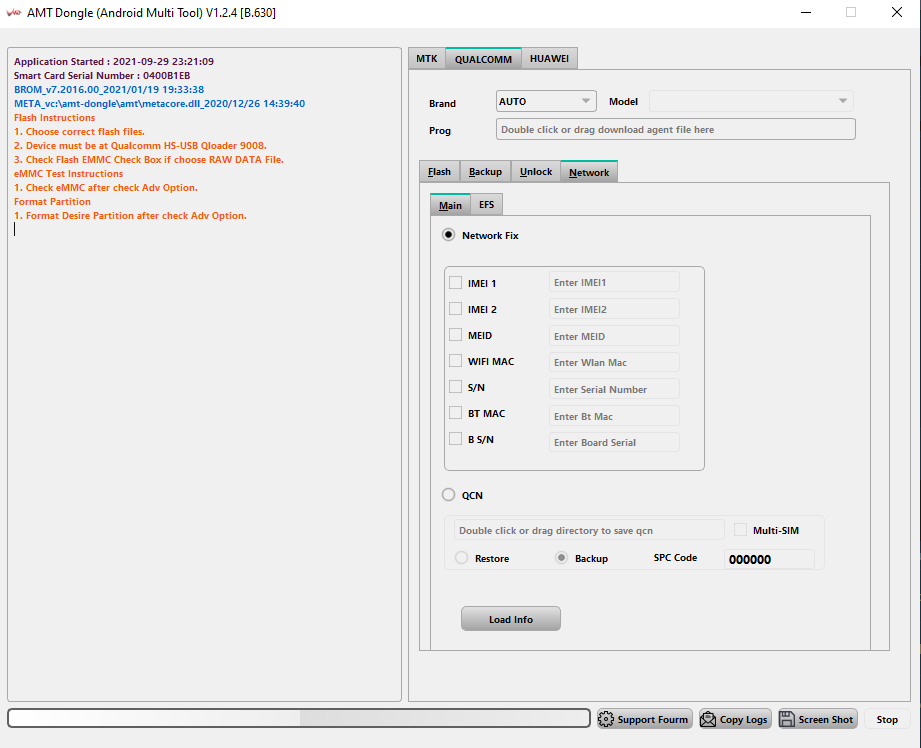This screenshot has height=748, width=921.
Task: Open the HUAWEI tab
Action: click(549, 59)
